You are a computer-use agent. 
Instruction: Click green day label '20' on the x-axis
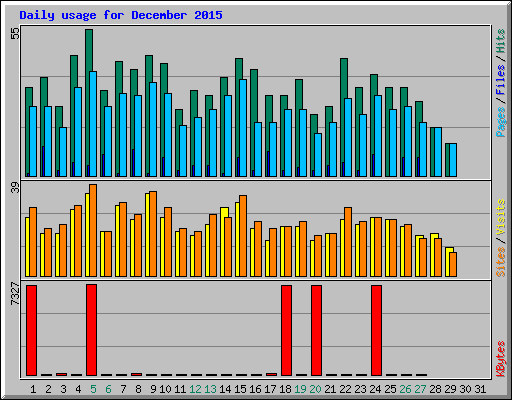point(315,389)
